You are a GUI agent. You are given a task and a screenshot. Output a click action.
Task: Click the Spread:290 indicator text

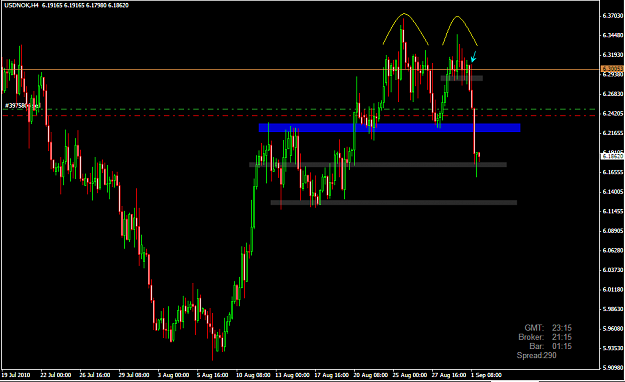537,355
